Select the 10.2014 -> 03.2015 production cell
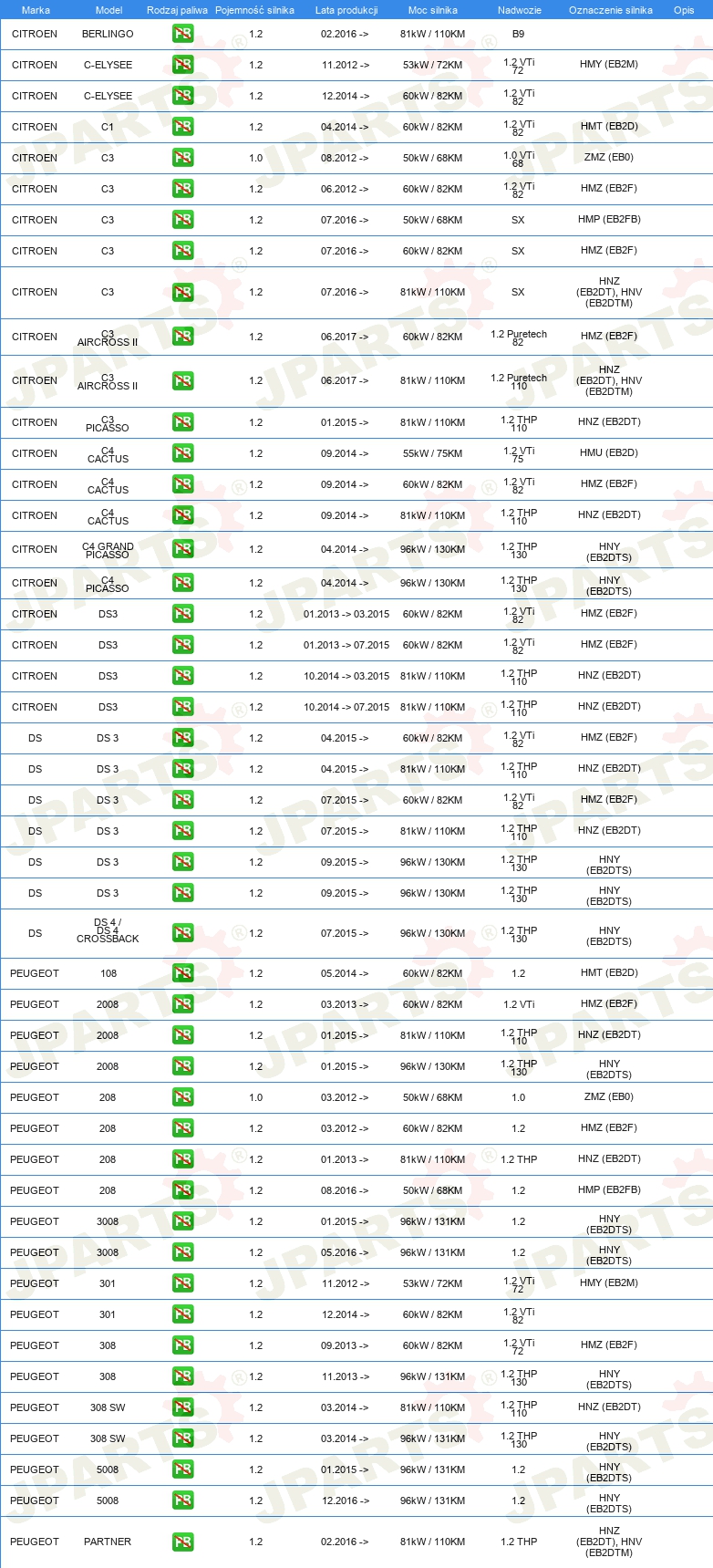The height and width of the screenshot is (1568, 713). click(x=346, y=676)
